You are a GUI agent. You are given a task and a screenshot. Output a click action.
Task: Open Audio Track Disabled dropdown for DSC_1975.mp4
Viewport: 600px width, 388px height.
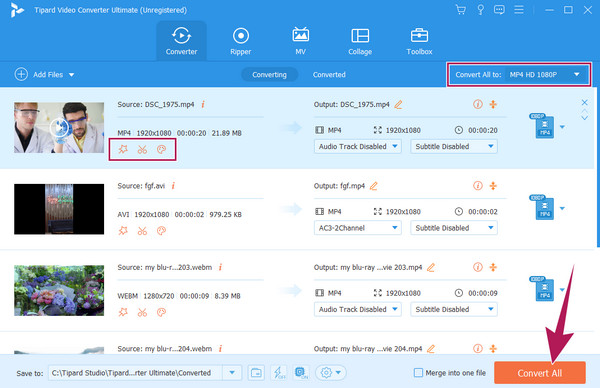click(358, 146)
